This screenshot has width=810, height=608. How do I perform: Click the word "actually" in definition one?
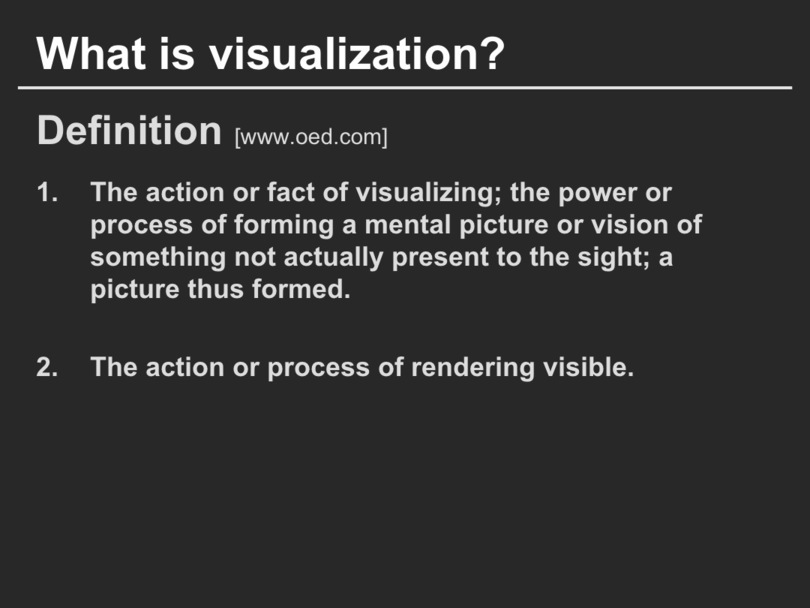(336, 257)
